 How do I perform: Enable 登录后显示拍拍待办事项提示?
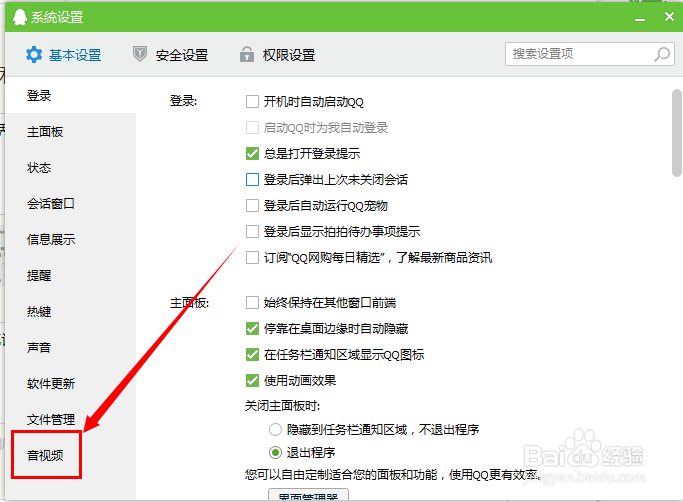point(252,231)
